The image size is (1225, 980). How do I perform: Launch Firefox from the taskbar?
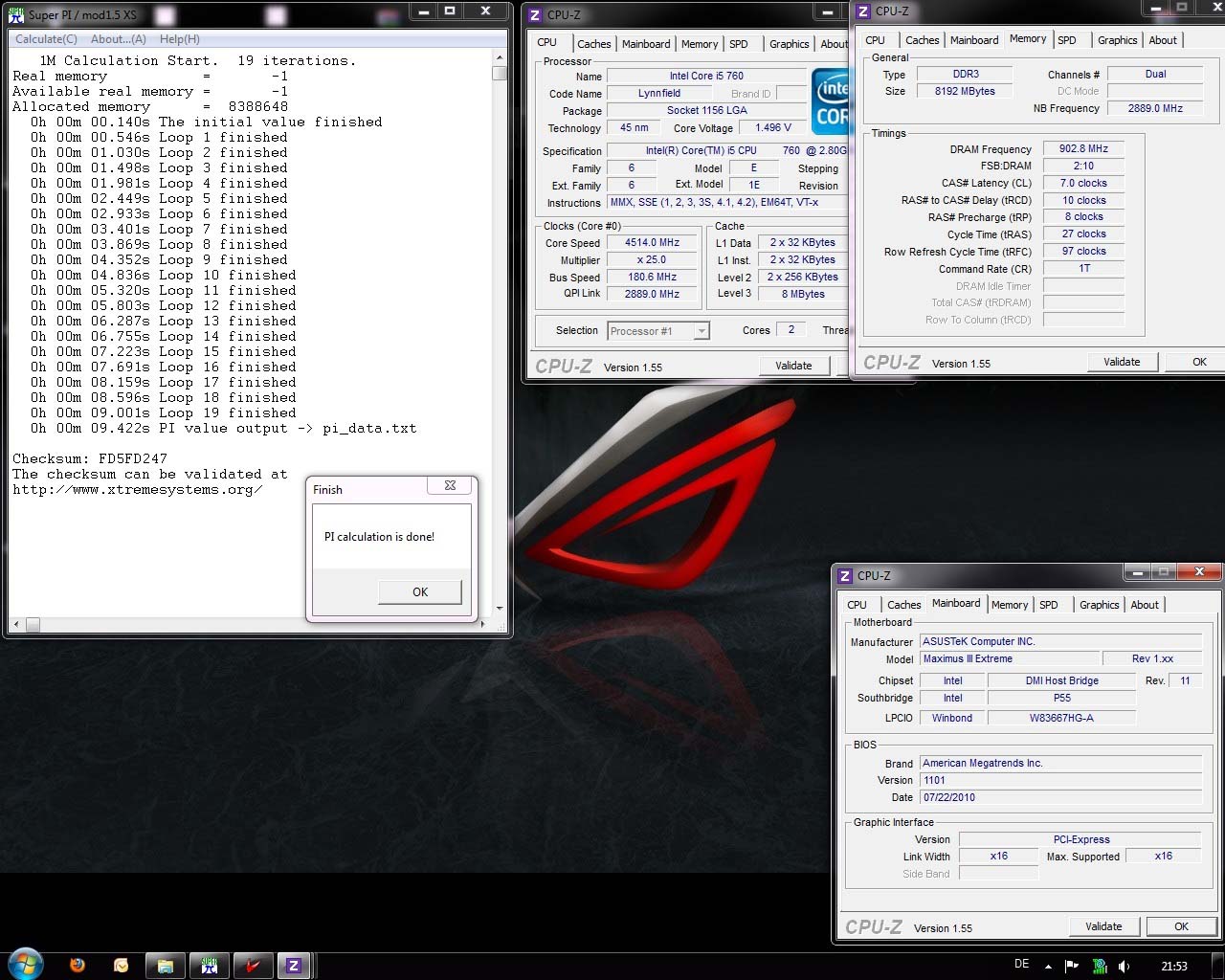[78, 966]
